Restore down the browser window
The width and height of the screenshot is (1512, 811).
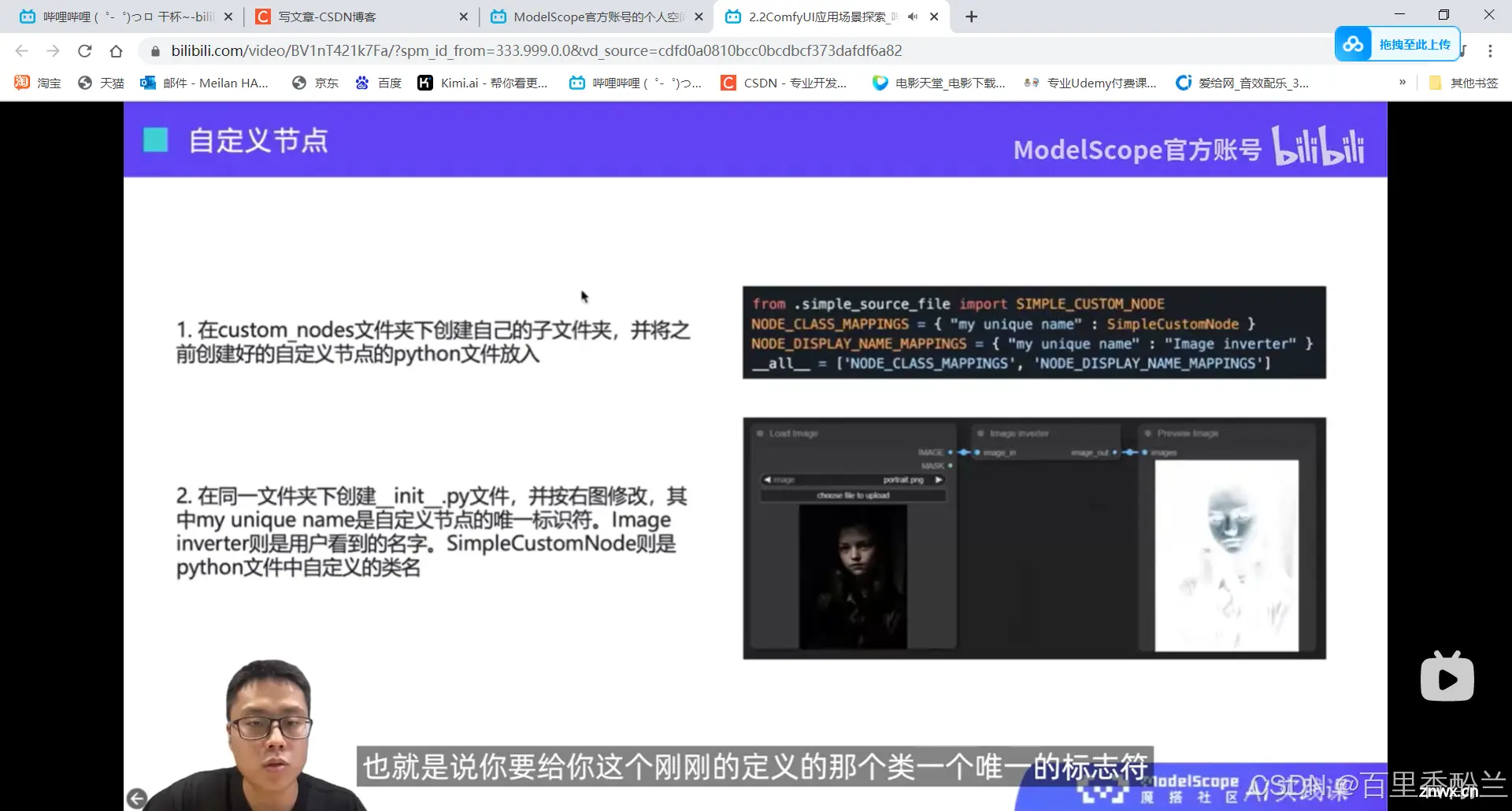(1443, 14)
